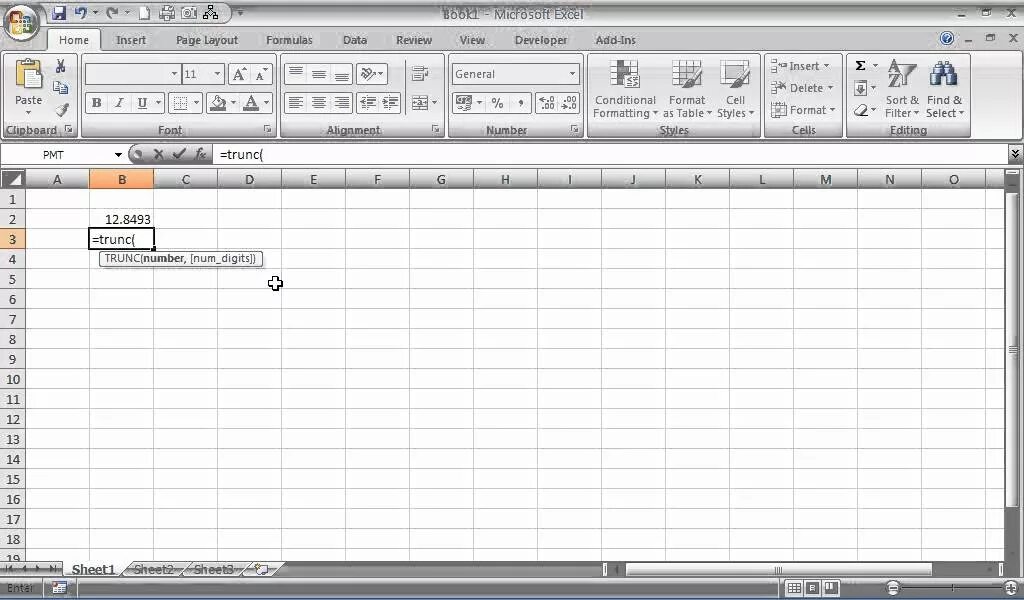Click the Cut scissors icon
The width and height of the screenshot is (1024, 600).
coord(61,67)
